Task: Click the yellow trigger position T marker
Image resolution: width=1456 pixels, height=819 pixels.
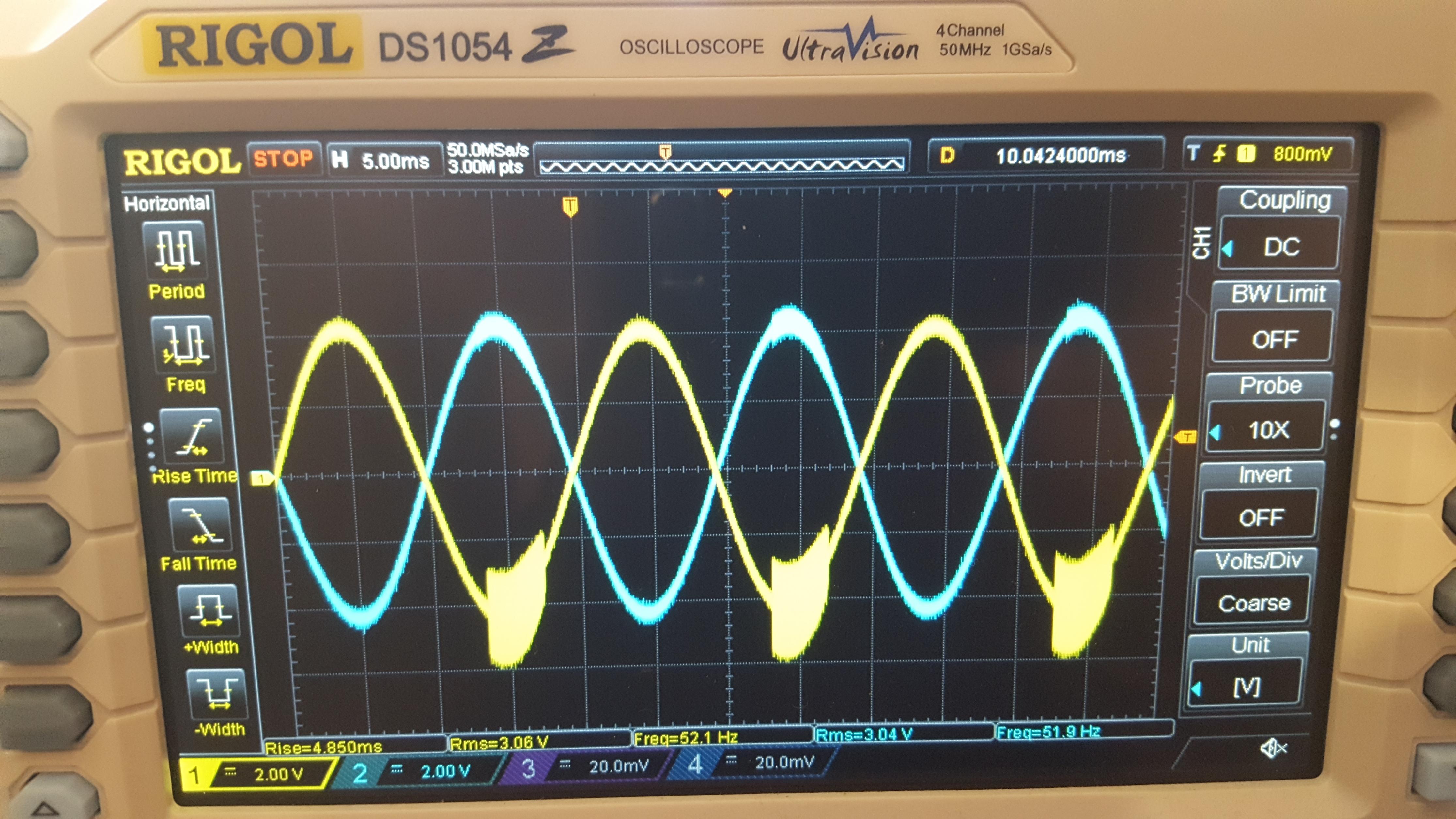Action: (x=570, y=206)
